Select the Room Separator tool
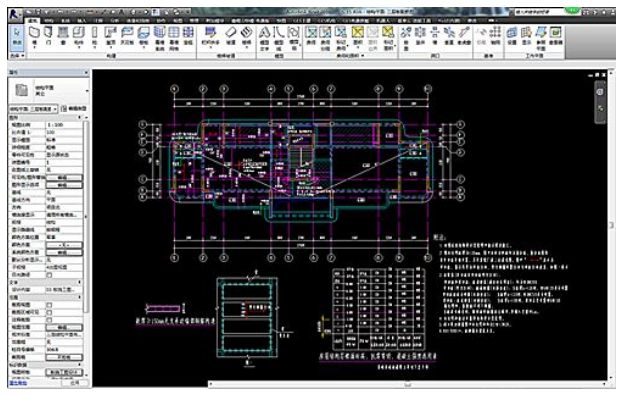 click(325, 38)
